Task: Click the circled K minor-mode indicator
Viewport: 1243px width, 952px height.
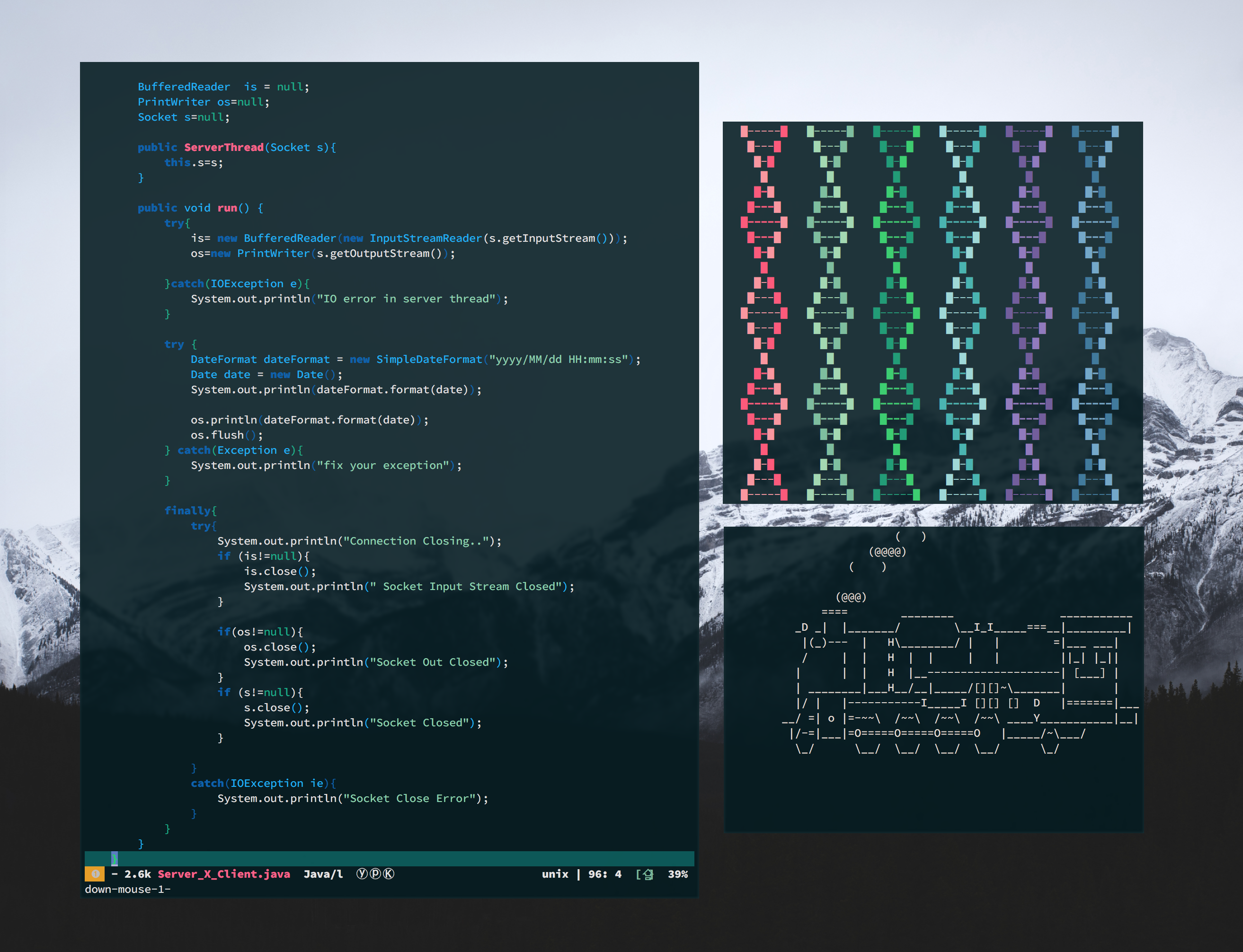Action: (x=389, y=874)
